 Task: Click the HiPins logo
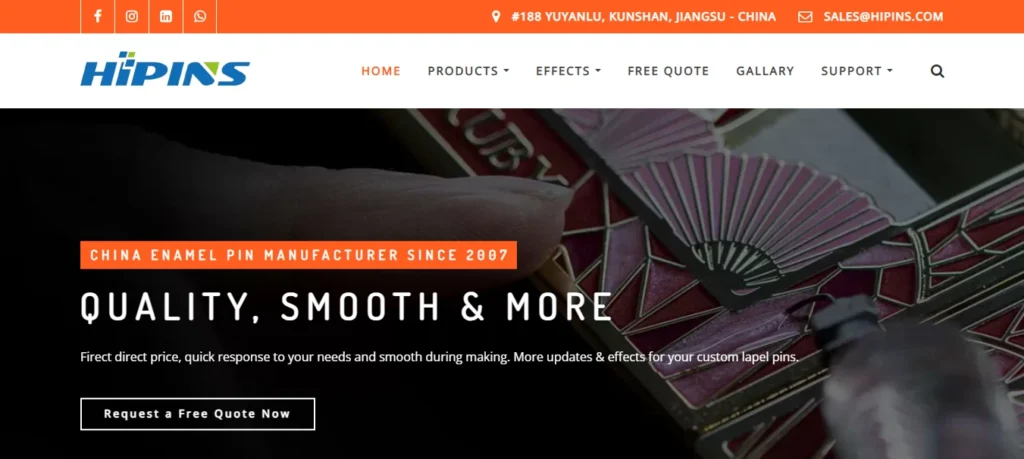[165, 69]
